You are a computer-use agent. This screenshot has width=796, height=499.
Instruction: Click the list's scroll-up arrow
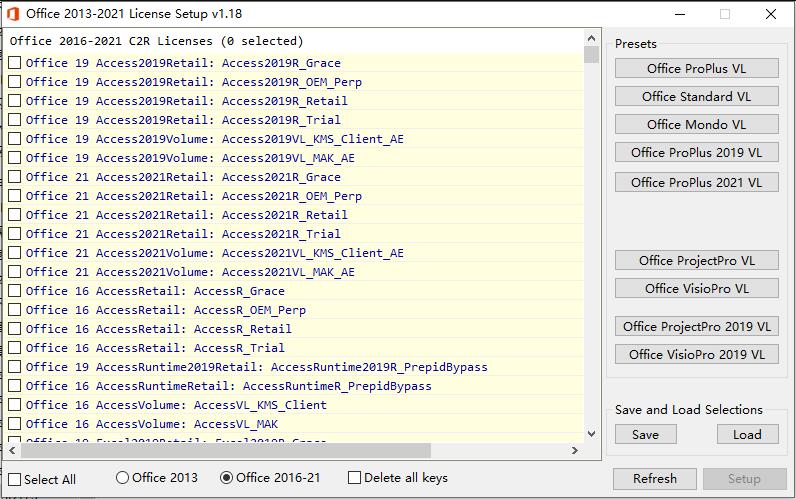[x=591, y=39]
